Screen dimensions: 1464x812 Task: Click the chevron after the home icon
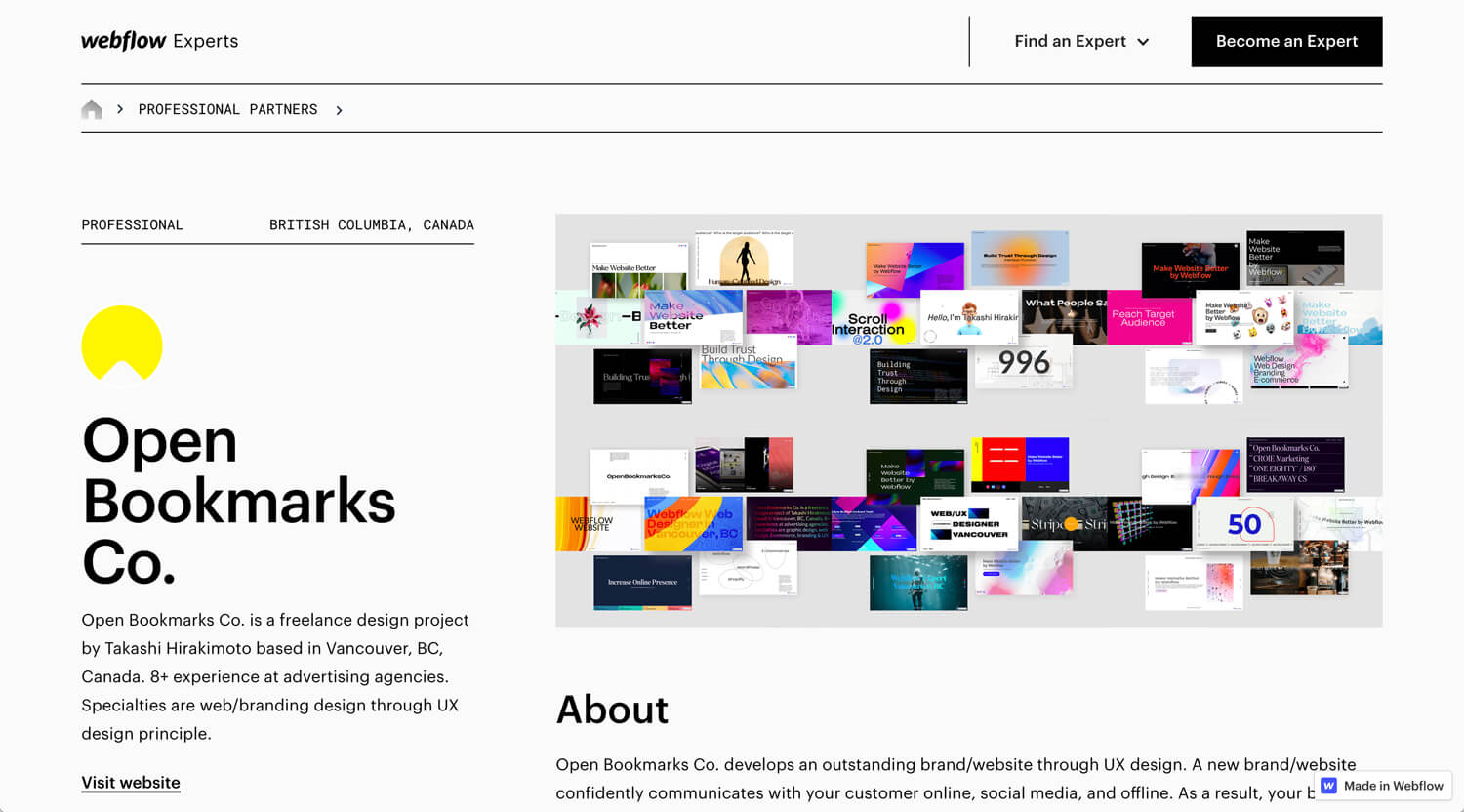coord(120,109)
